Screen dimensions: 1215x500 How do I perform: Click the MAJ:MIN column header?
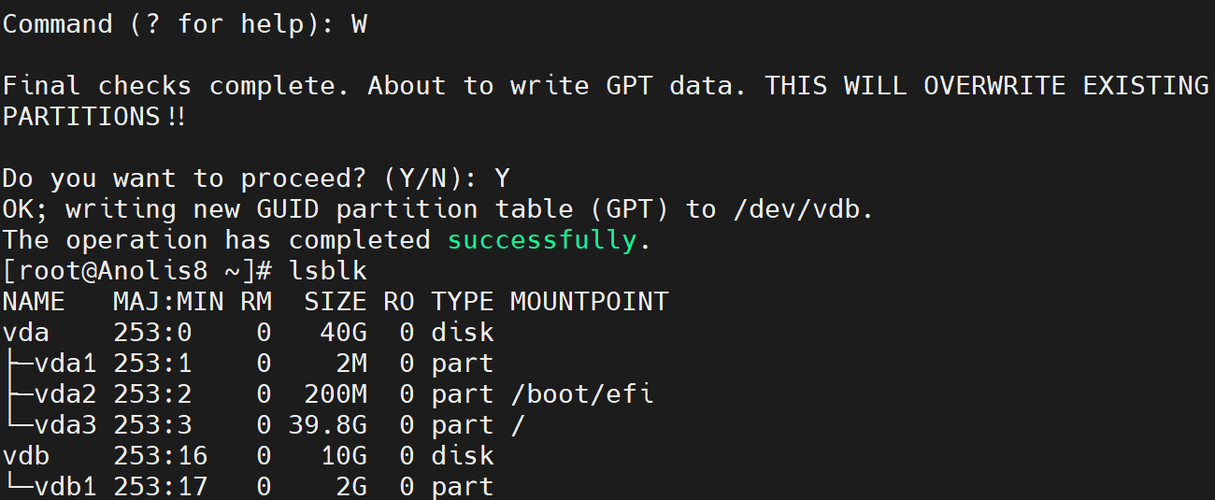[169, 302]
